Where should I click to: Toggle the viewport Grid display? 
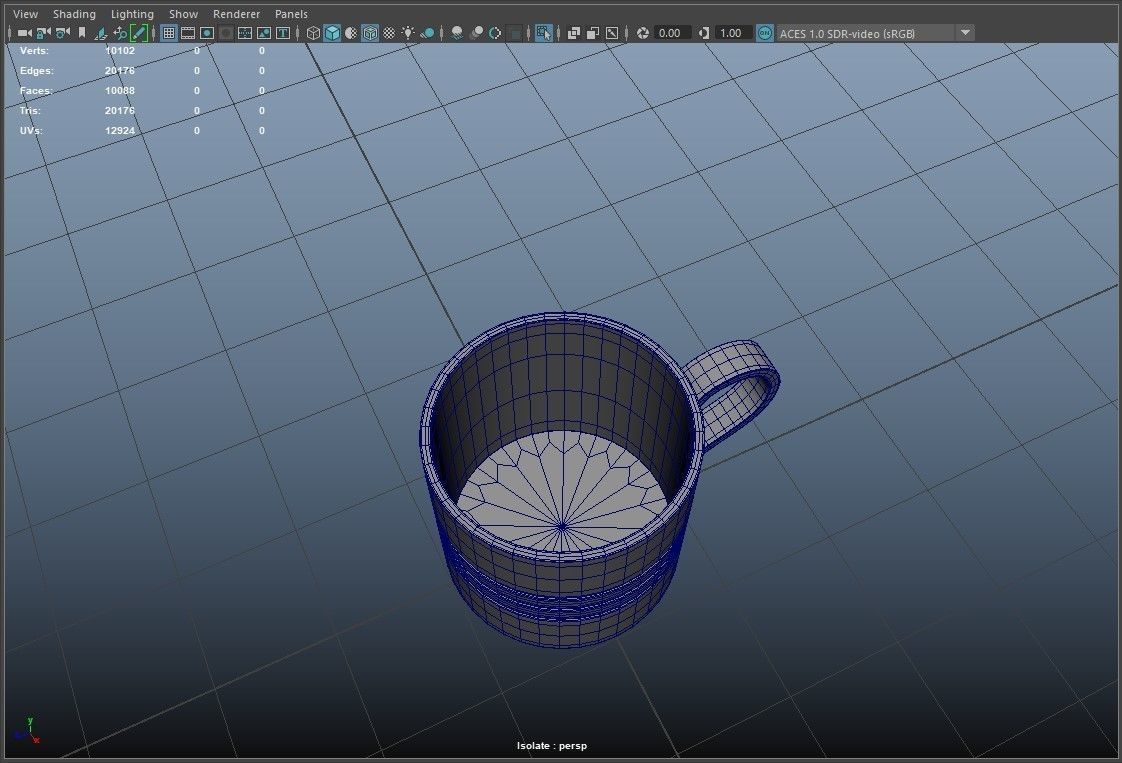[x=169, y=33]
